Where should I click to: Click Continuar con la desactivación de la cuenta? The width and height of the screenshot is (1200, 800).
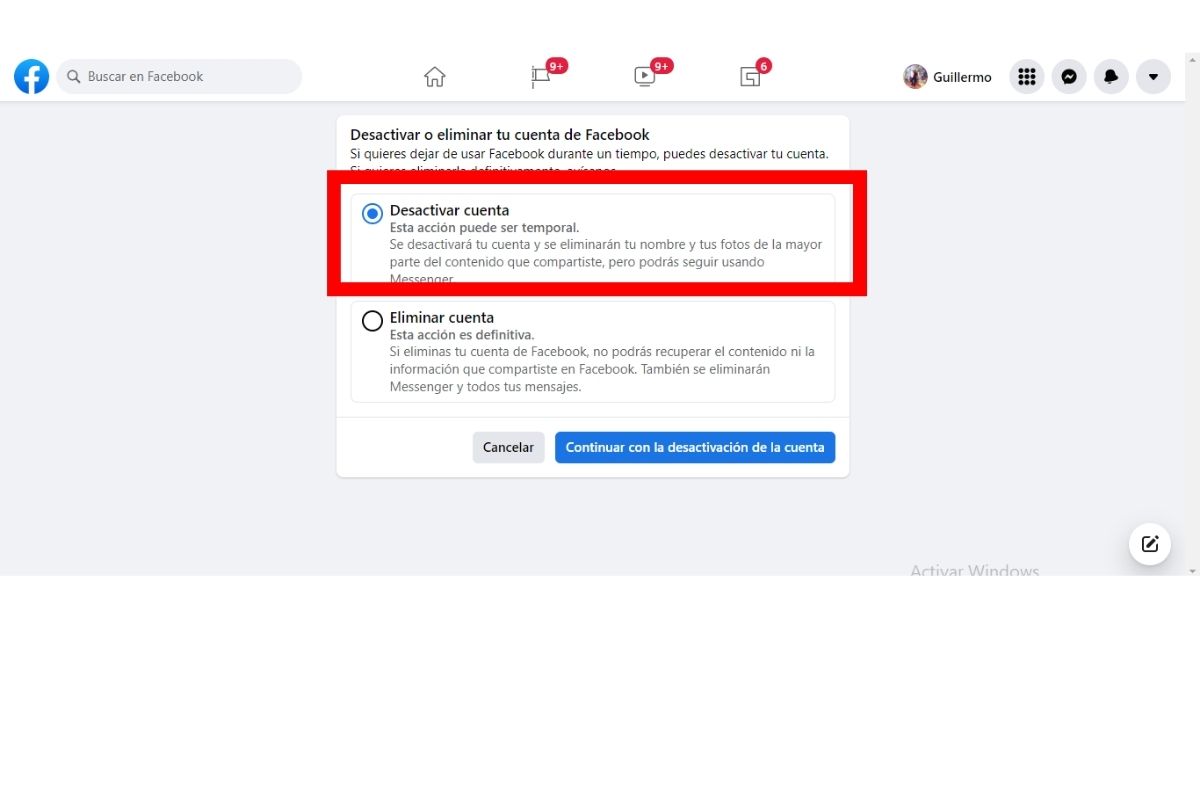695,447
